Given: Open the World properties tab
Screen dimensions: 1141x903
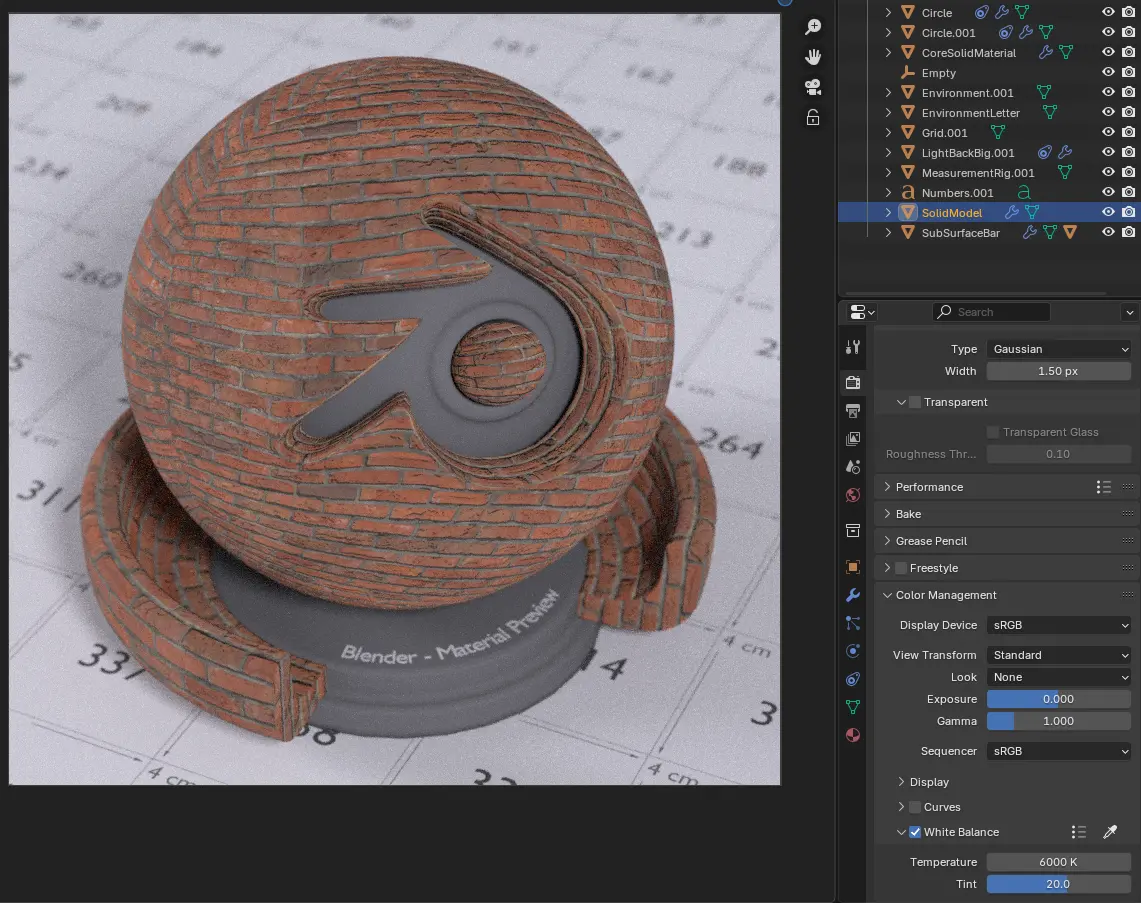Looking at the screenshot, I should coord(853,495).
